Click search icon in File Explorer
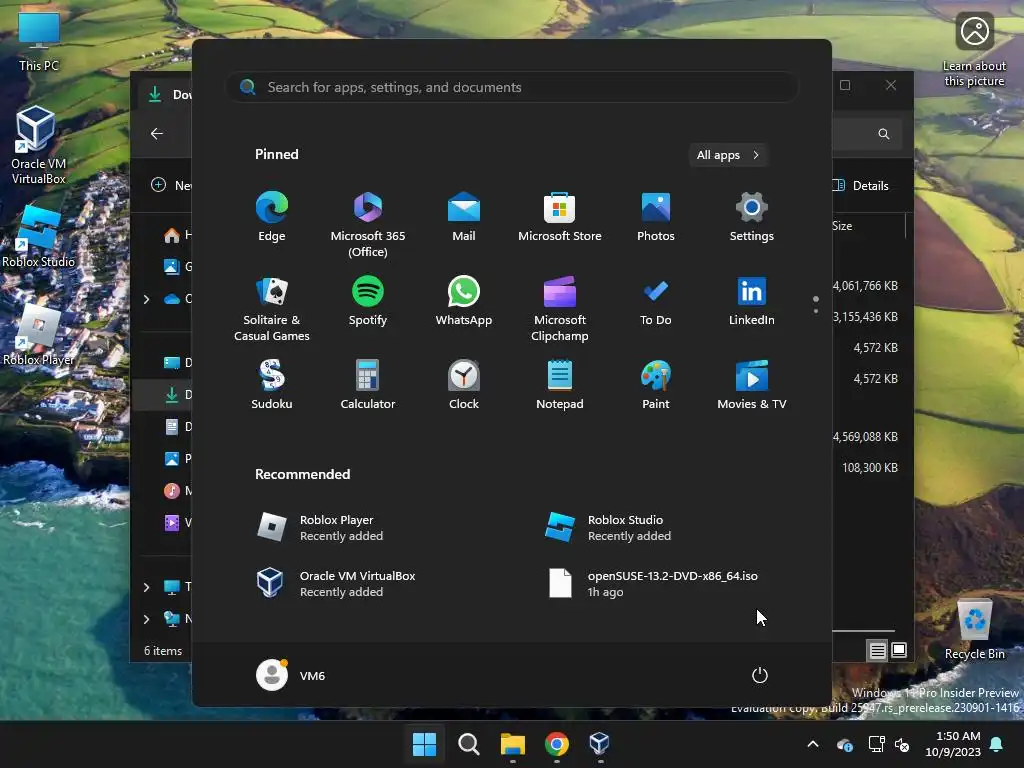1024x768 pixels. pyautogui.click(x=884, y=134)
